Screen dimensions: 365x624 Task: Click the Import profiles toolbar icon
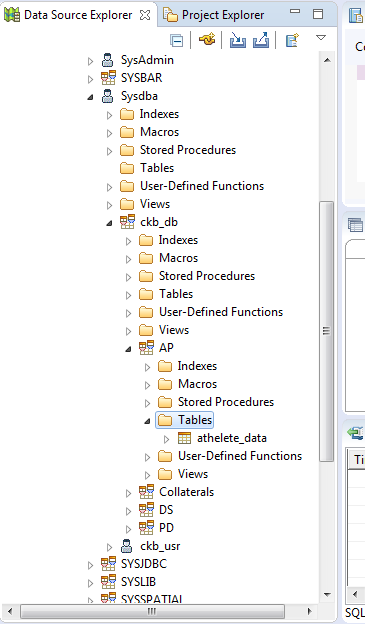pos(238,40)
